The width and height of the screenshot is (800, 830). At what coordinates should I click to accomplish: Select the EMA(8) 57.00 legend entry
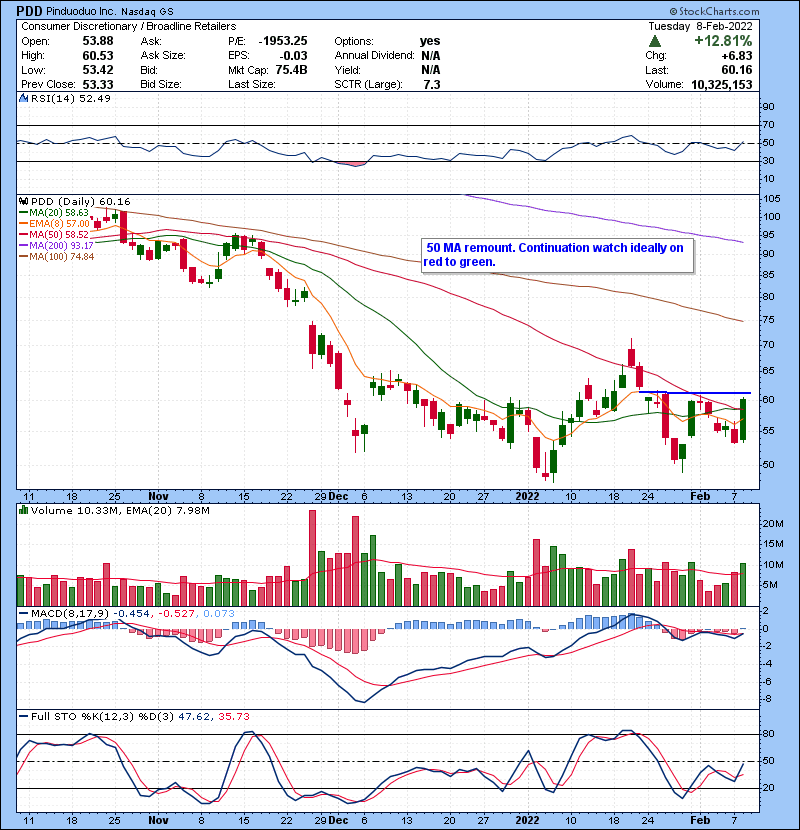(x=55, y=224)
